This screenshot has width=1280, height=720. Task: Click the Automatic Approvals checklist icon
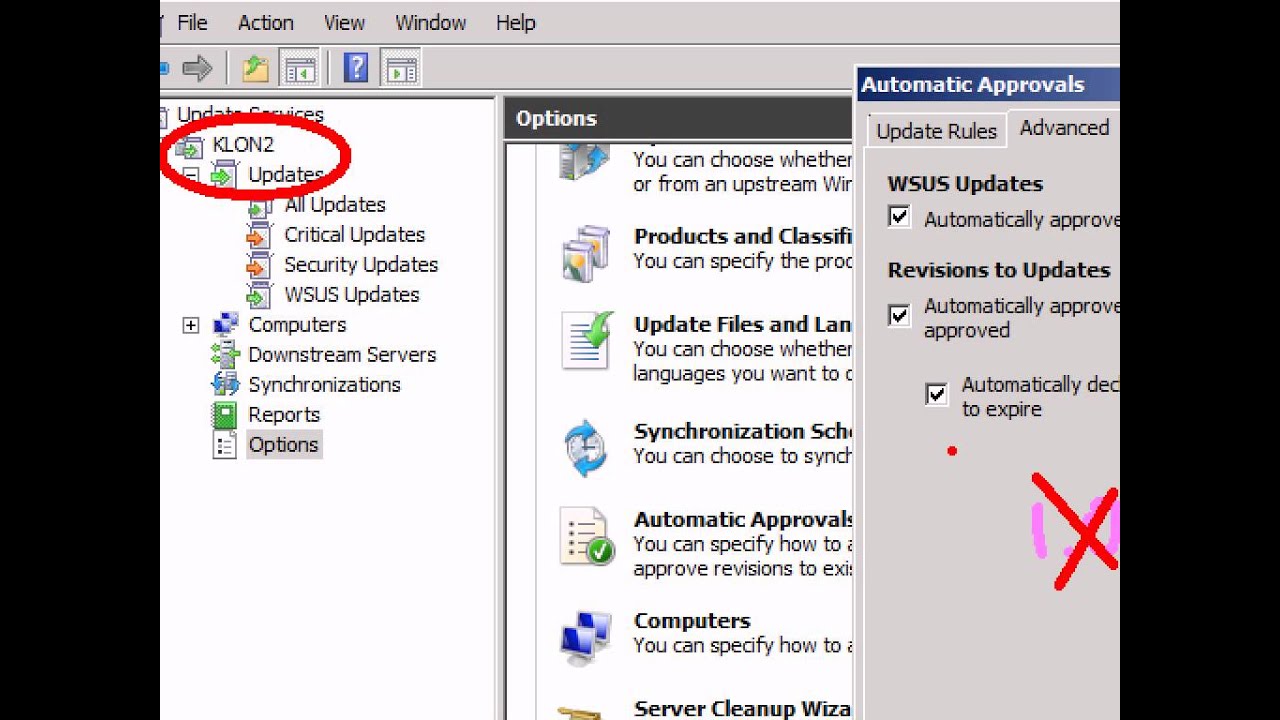[586, 536]
